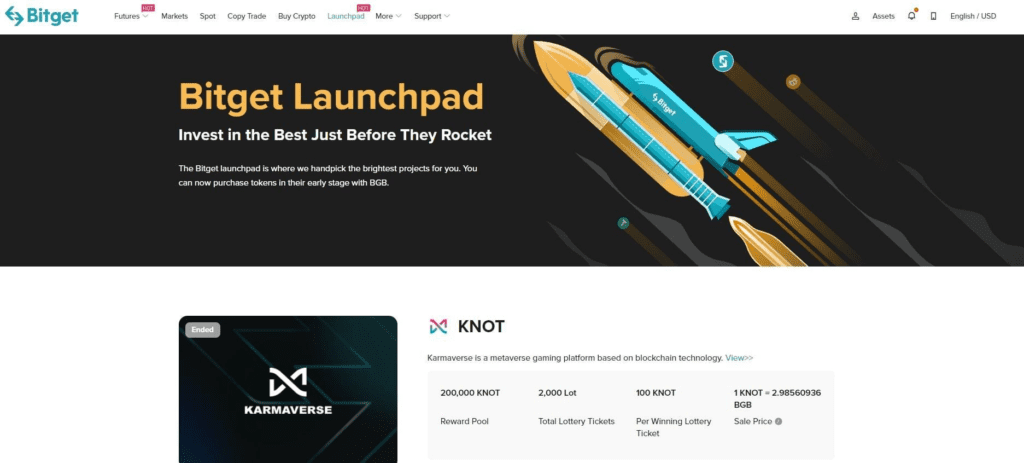Image resolution: width=1024 pixels, height=463 pixels.
Task: Open the Karmaverse project thumbnail
Action: pyautogui.click(x=288, y=389)
